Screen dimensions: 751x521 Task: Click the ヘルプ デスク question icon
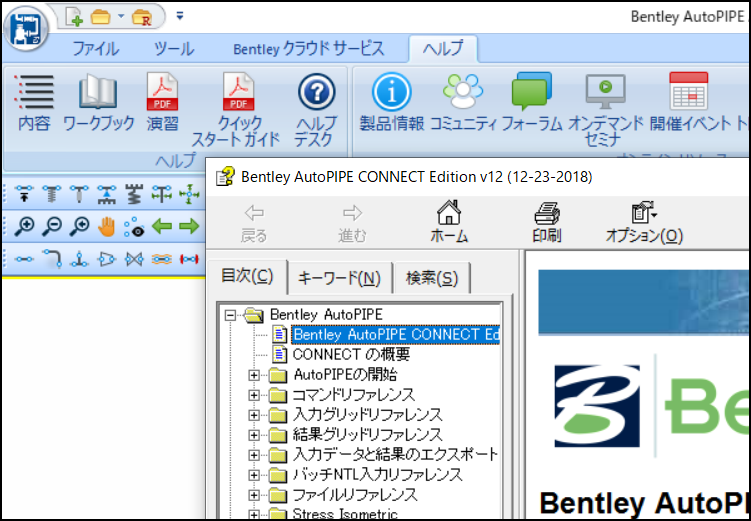coord(316,110)
